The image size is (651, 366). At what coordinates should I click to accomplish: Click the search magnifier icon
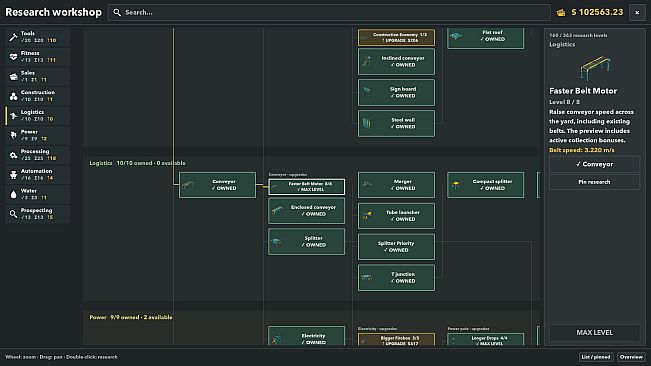click(x=117, y=12)
